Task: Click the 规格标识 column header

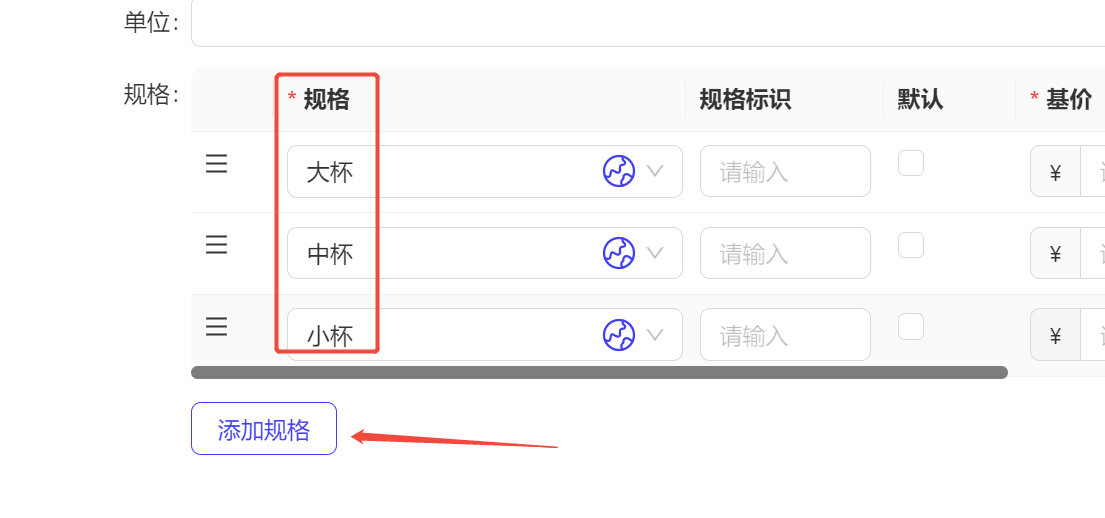Action: pos(745,99)
